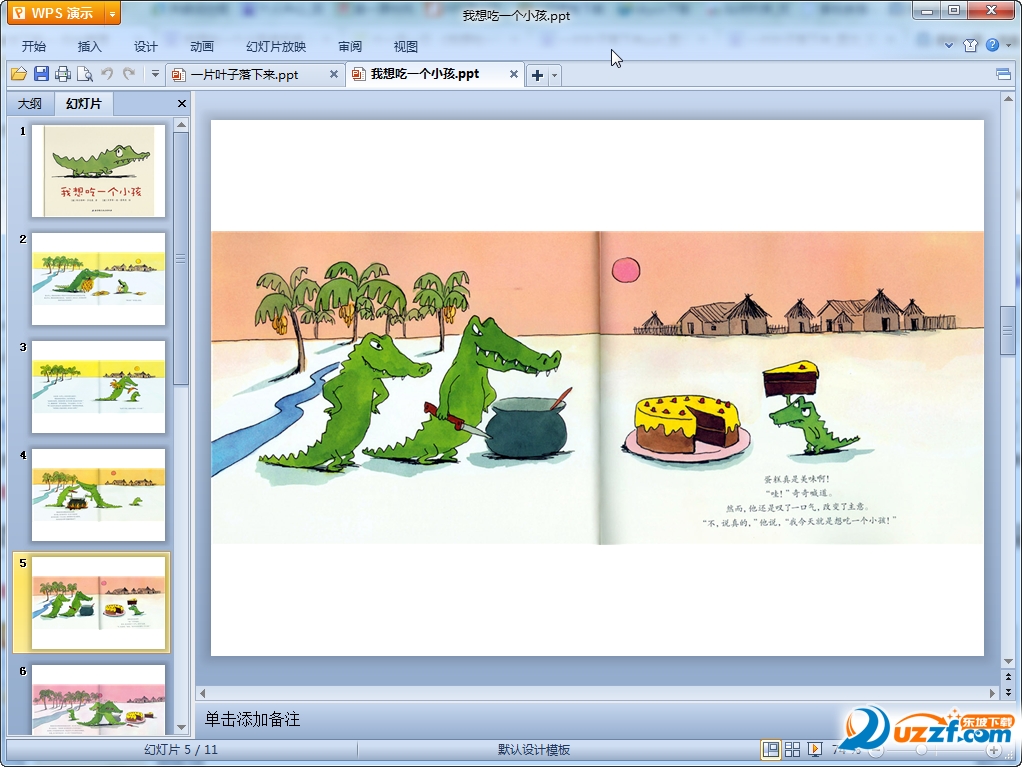This screenshot has width=1022, height=767.
Task: Select slide 6 thumbnail
Action: (98, 700)
